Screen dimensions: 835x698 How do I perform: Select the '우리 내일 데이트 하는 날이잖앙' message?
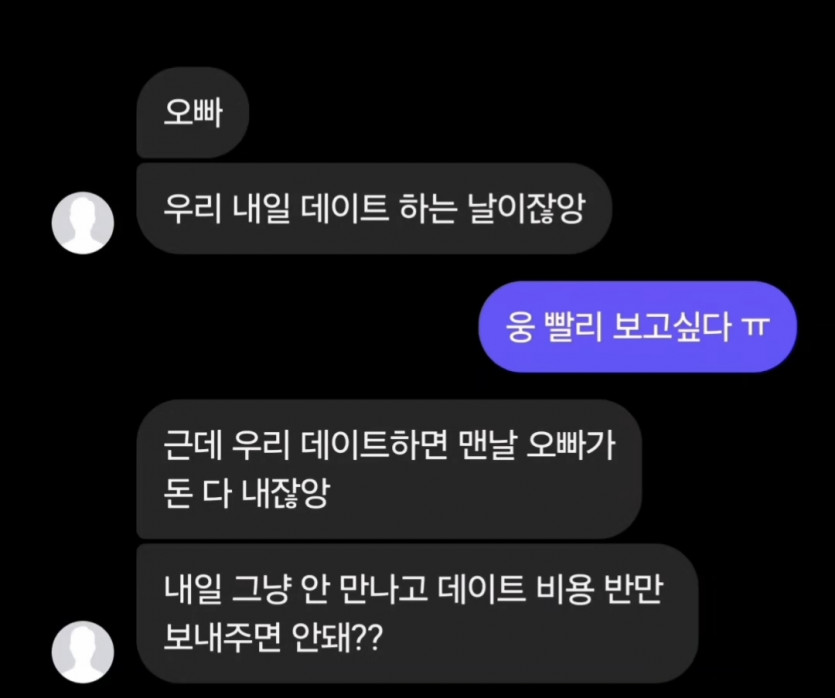click(374, 208)
